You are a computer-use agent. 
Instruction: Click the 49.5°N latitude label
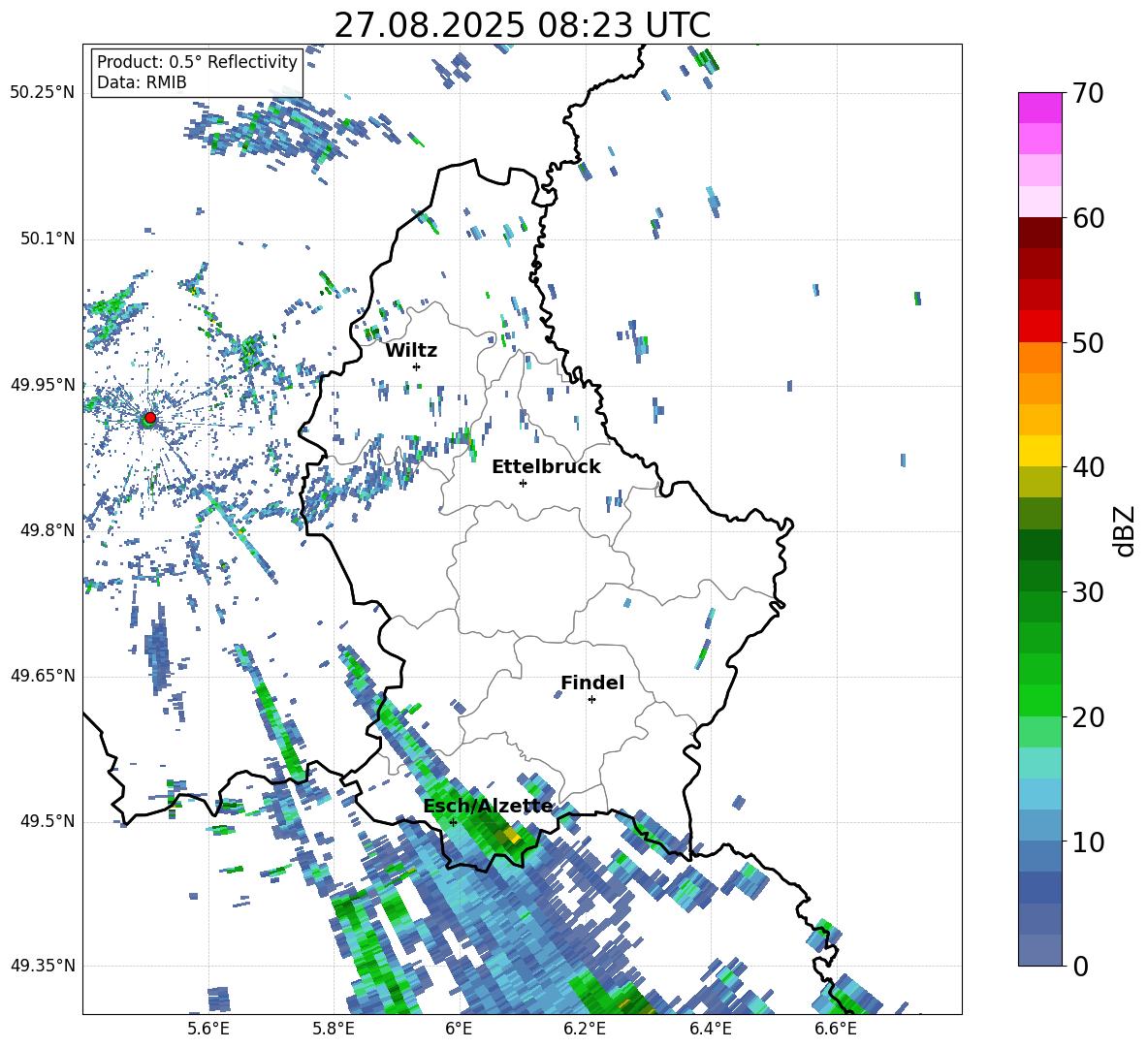point(47,820)
